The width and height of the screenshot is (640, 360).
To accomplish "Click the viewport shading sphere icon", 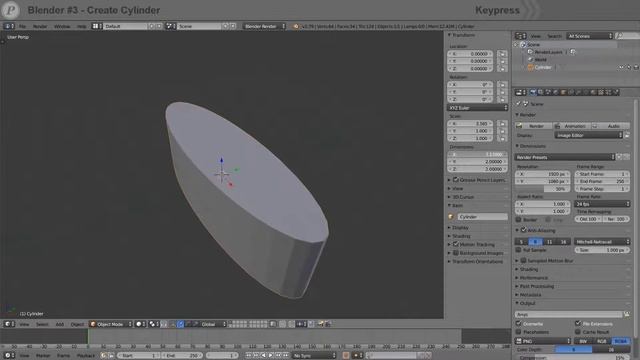I will click(140, 324).
